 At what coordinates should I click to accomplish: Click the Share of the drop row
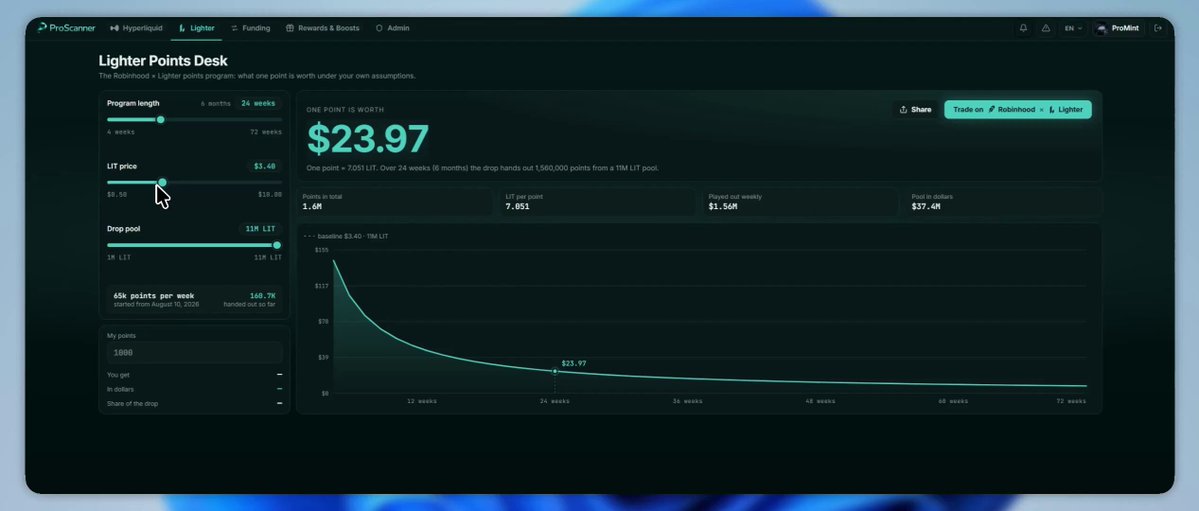point(194,403)
